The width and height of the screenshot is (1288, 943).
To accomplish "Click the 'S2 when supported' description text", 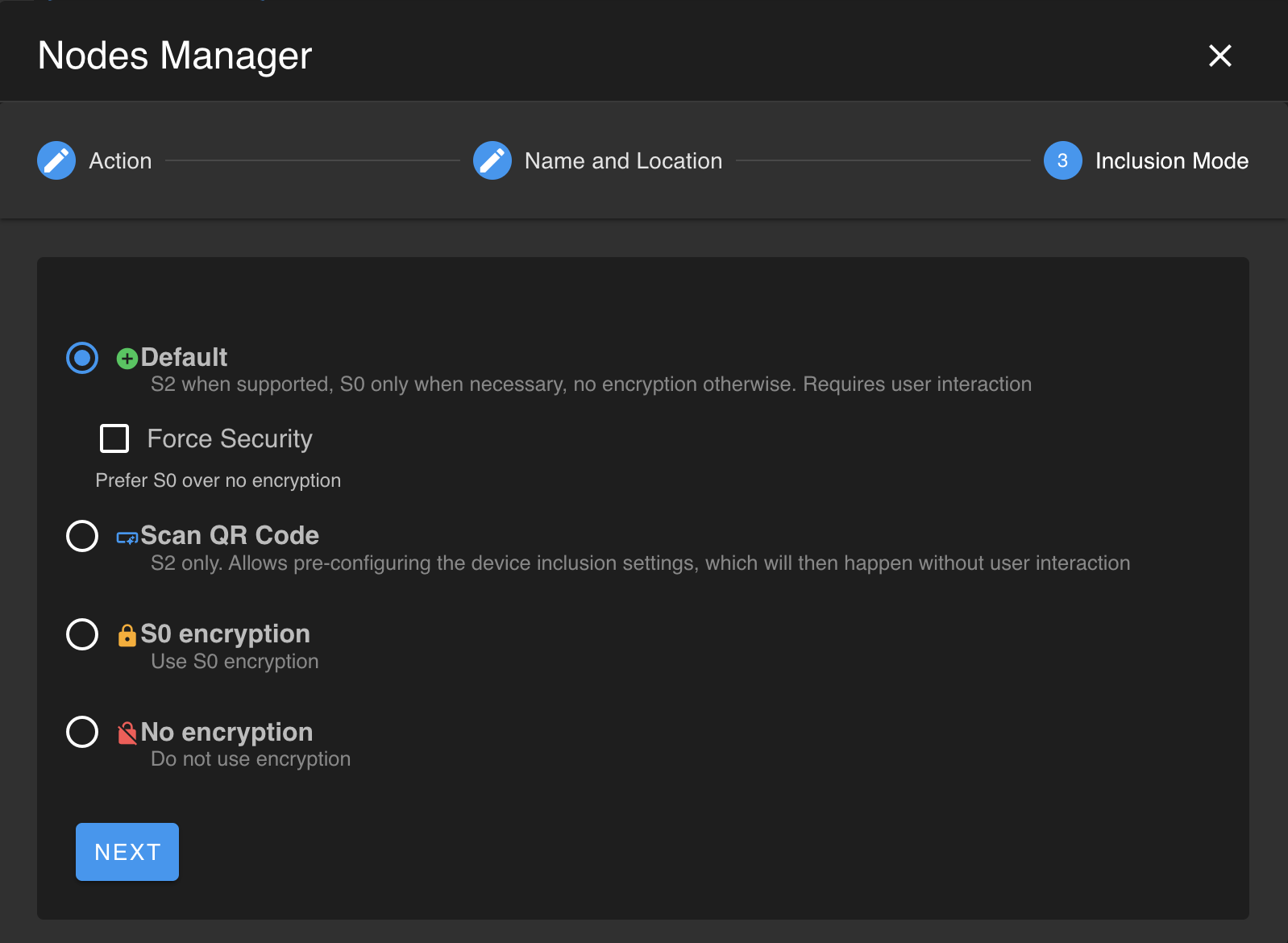I will (x=591, y=384).
